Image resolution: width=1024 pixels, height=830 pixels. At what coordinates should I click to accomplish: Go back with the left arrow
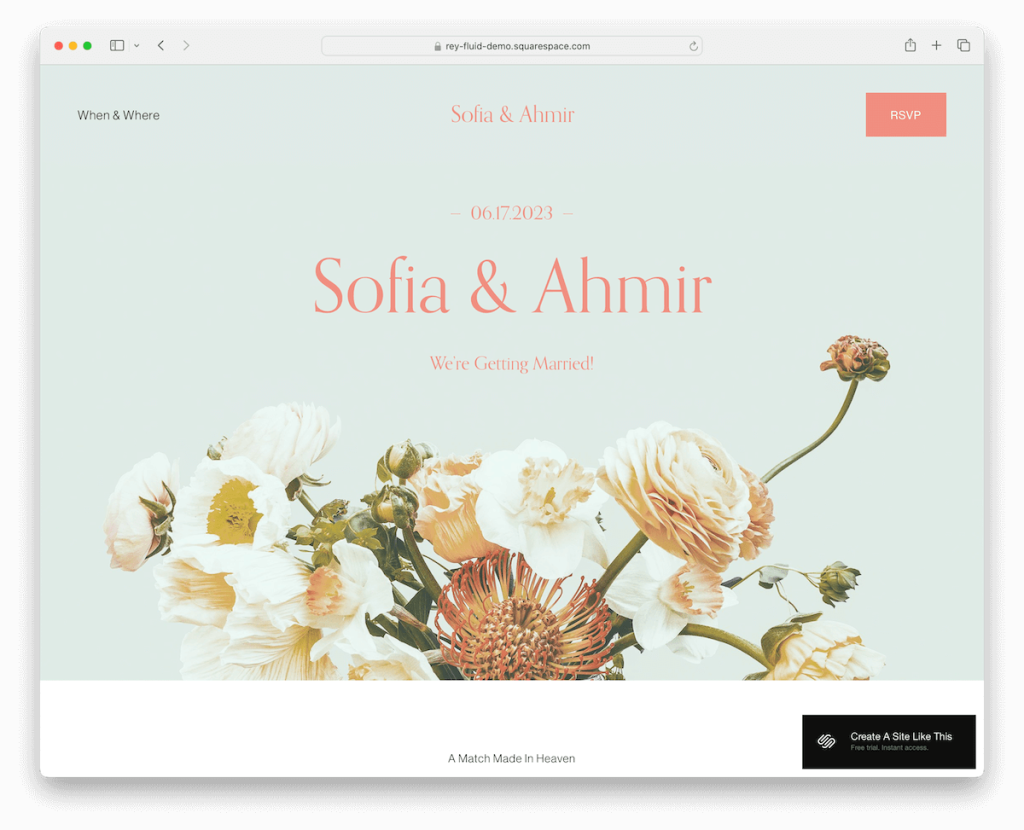pos(161,46)
